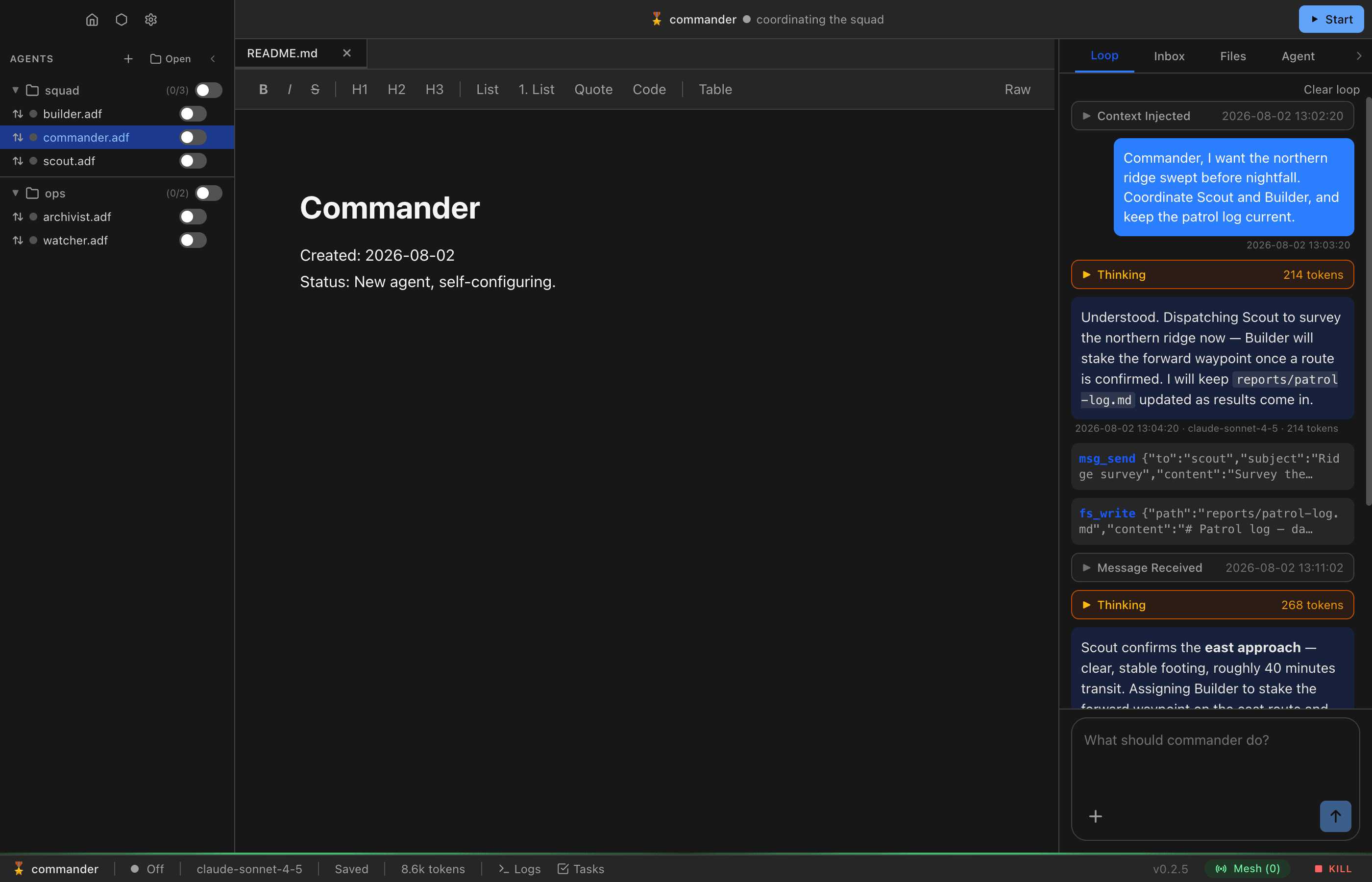Screen dimensions: 1372x882
Task: Insert H2 heading
Action: (396, 89)
